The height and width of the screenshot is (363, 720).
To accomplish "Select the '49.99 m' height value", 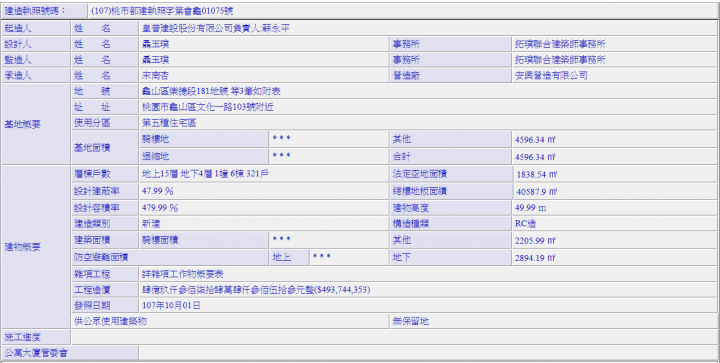I will point(530,208).
